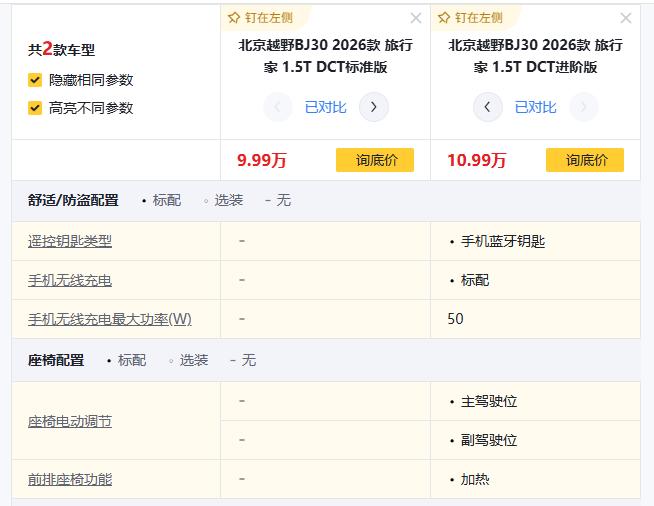This screenshot has width=654, height=506.
Task: Move 标准版 column right with arrow
Action: click(x=374, y=107)
